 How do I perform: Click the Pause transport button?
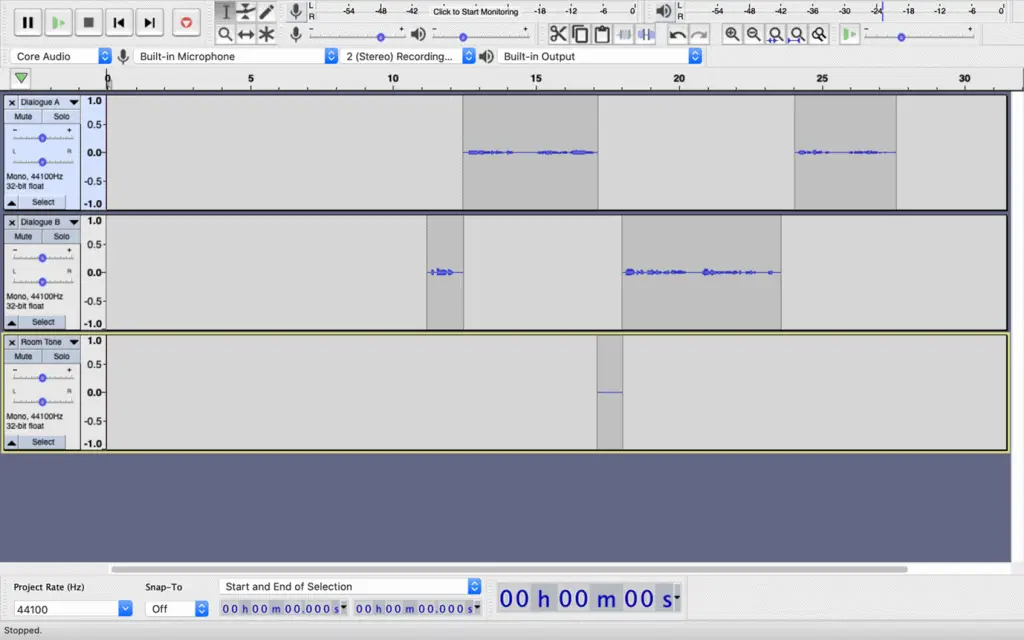[27, 23]
